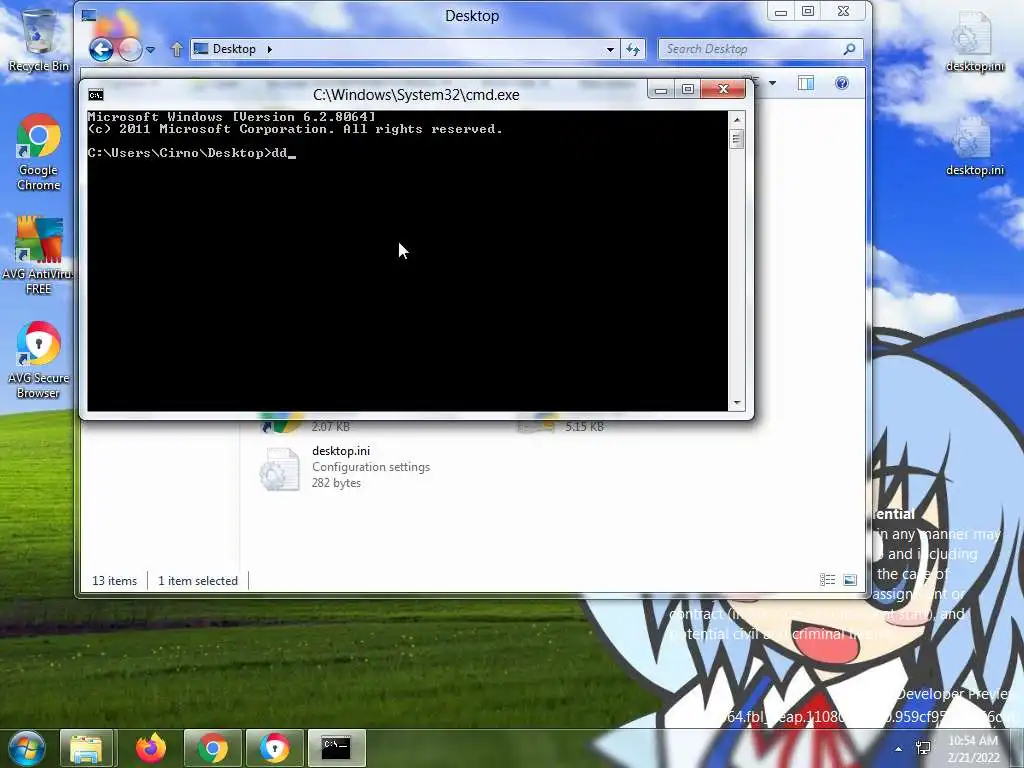The image size is (1024, 768).
Task: Select desktop.ini file in Explorer list
Action: click(345, 466)
